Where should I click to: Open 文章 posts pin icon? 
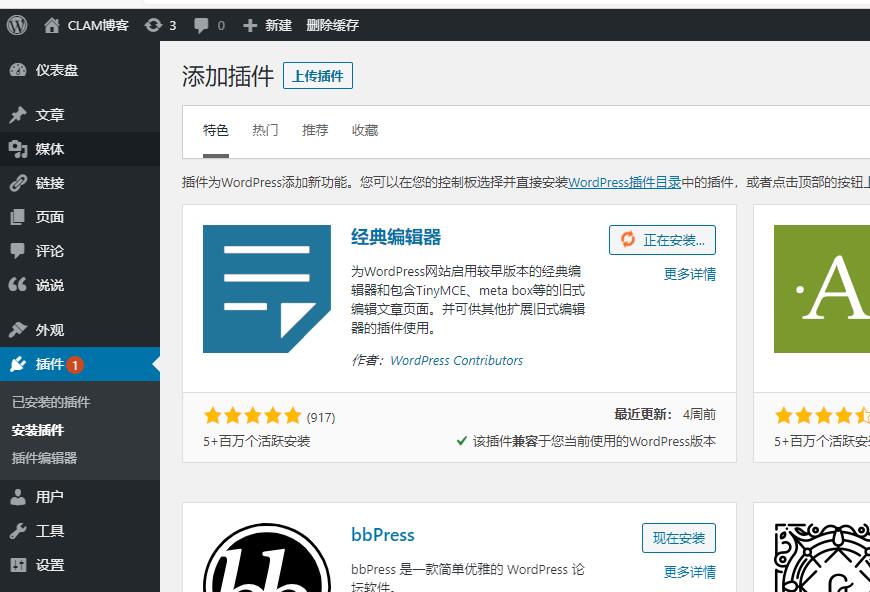pyautogui.click(x=18, y=115)
